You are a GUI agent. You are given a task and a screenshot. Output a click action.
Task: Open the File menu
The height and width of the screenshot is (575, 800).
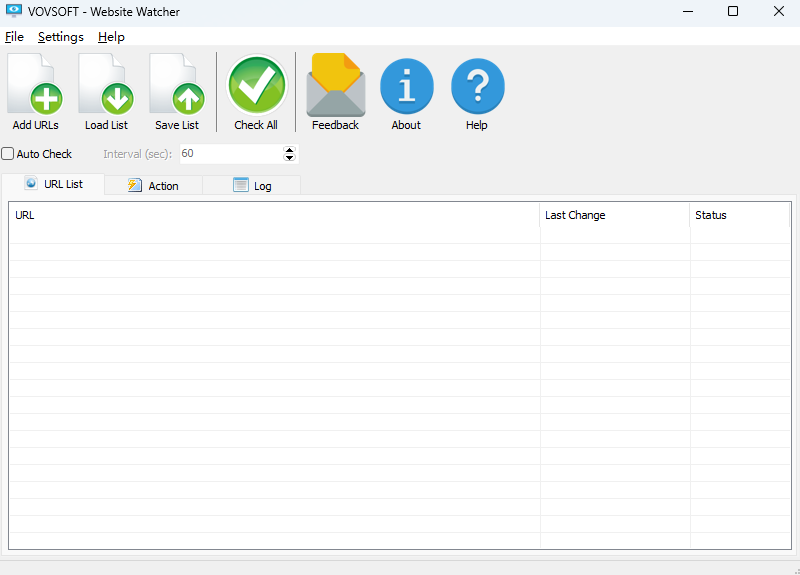[14, 37]
